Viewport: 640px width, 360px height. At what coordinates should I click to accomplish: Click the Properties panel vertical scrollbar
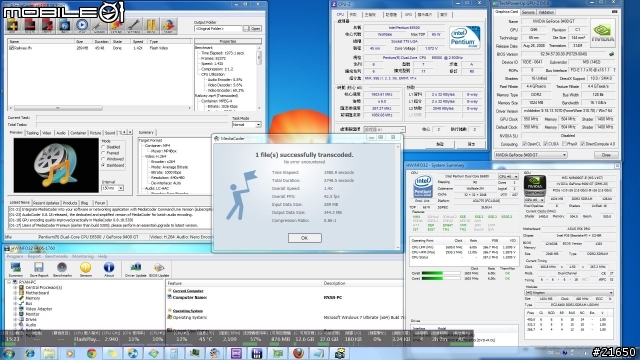pyautogui.click(x=259, y=77)
